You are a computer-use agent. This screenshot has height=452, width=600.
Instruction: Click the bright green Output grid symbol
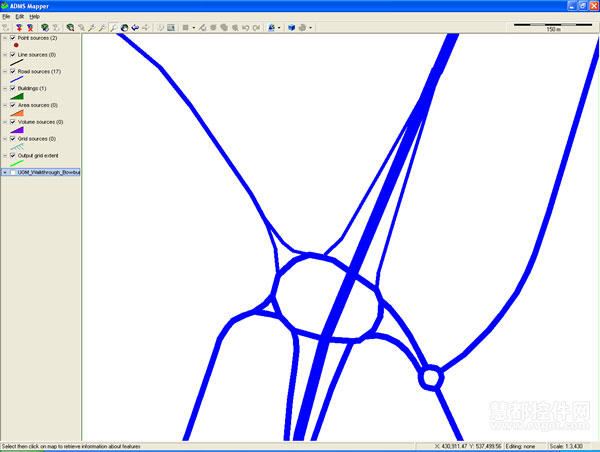click(x=16, y=163)
